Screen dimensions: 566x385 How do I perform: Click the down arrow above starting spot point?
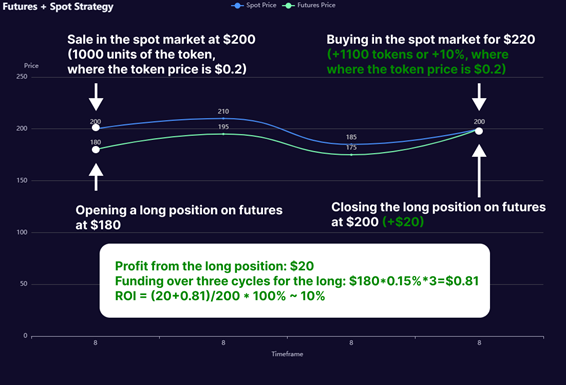(96, 97)
